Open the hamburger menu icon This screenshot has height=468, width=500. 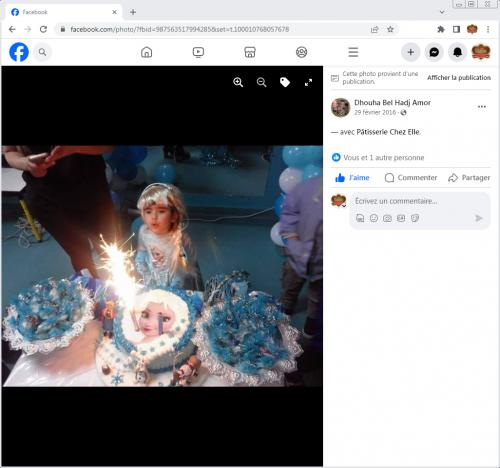click(353, 52)
